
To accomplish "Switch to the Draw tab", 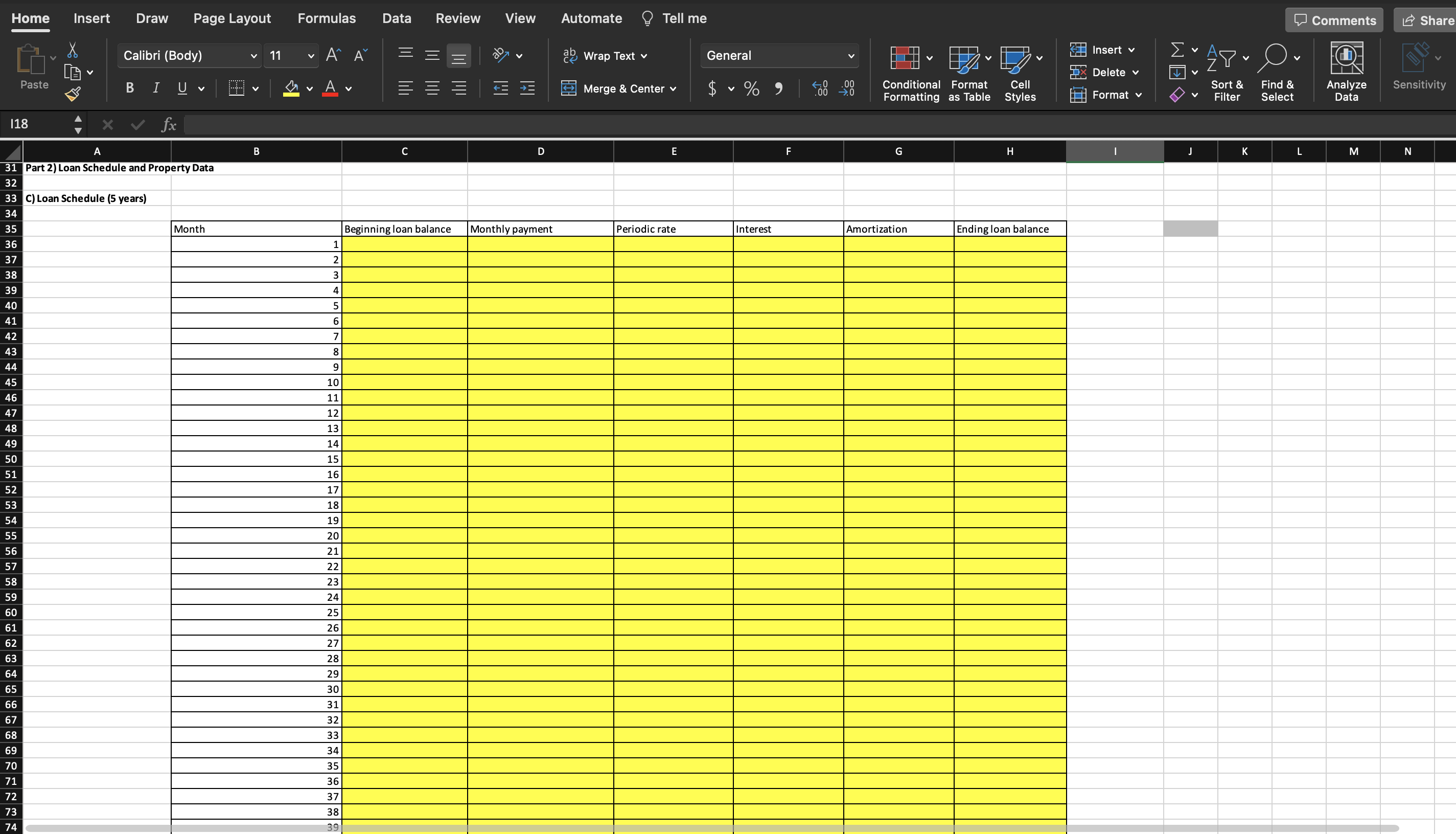I will pos(152,18).
